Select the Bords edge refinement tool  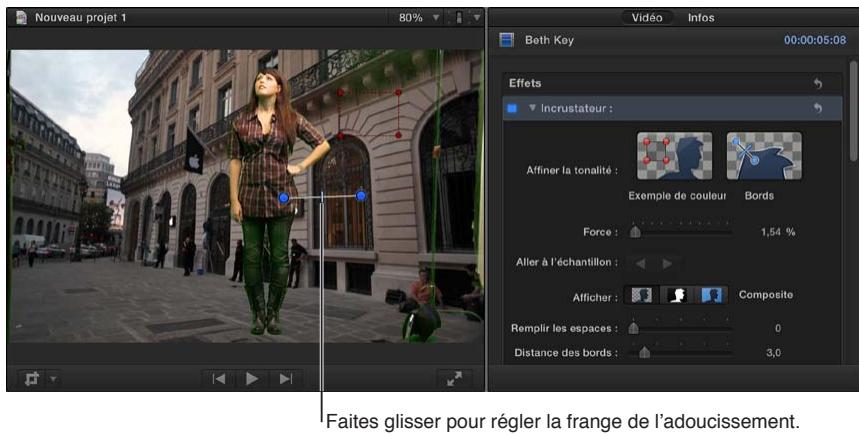[x=764, y=156]
